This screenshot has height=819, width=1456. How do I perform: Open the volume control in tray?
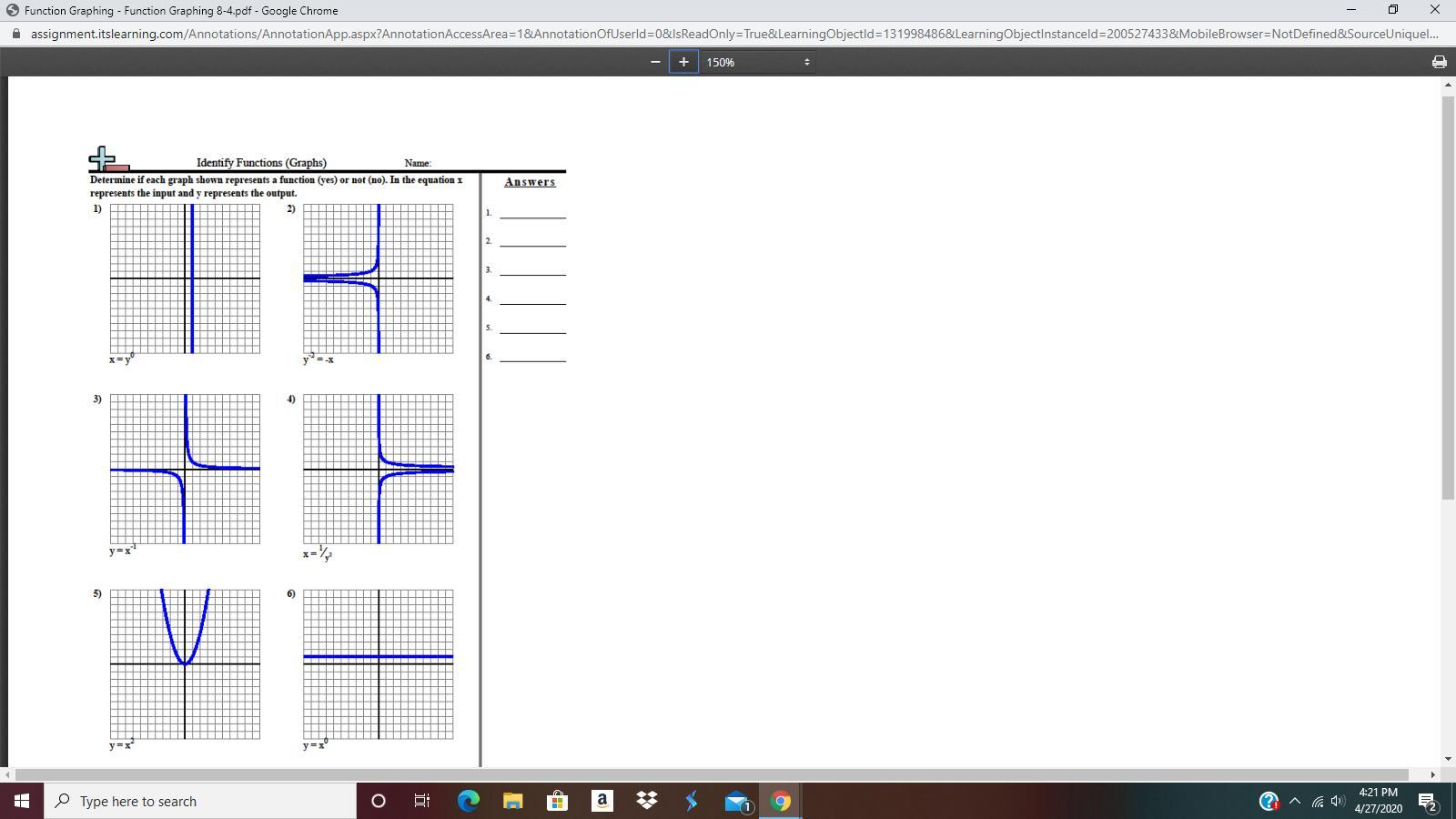[1337, 801]
